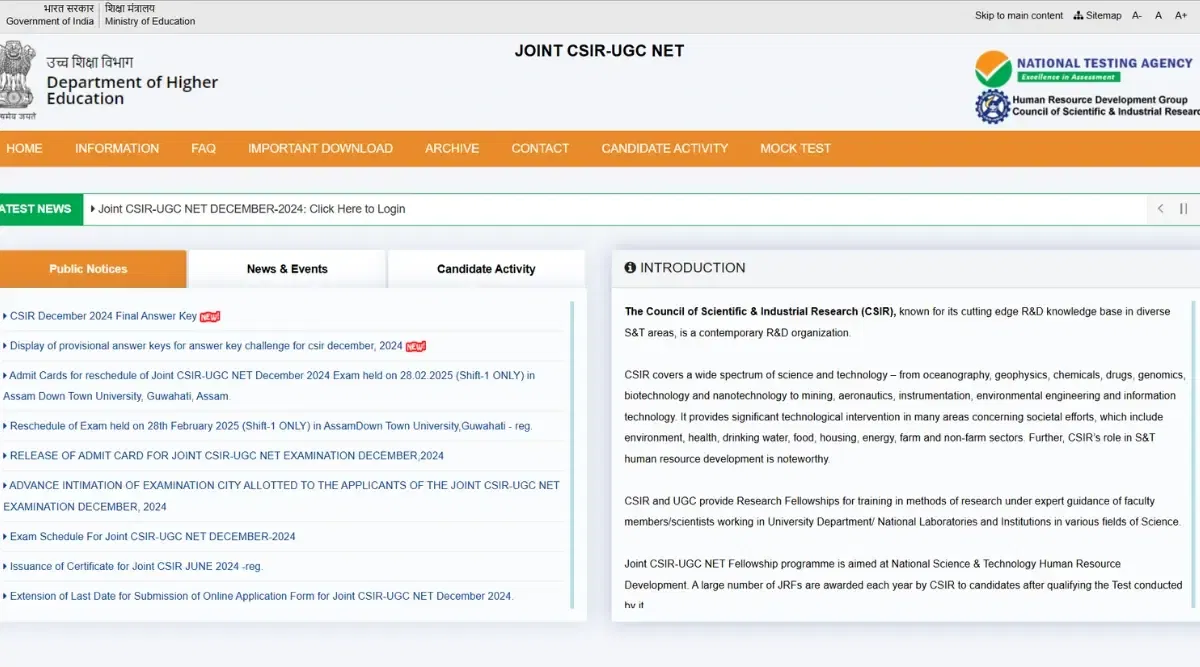1200x667 pixels.
Task: Open the Information menu
Action: (117, 148)
